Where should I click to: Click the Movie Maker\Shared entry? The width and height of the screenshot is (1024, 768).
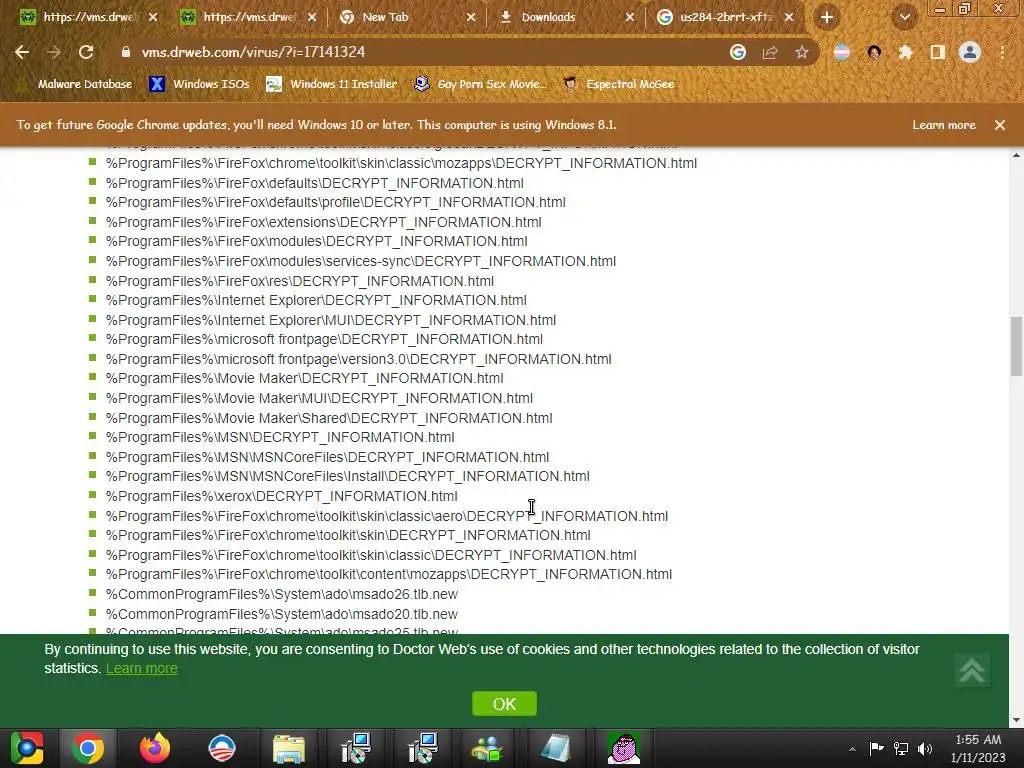click(329, 418)
